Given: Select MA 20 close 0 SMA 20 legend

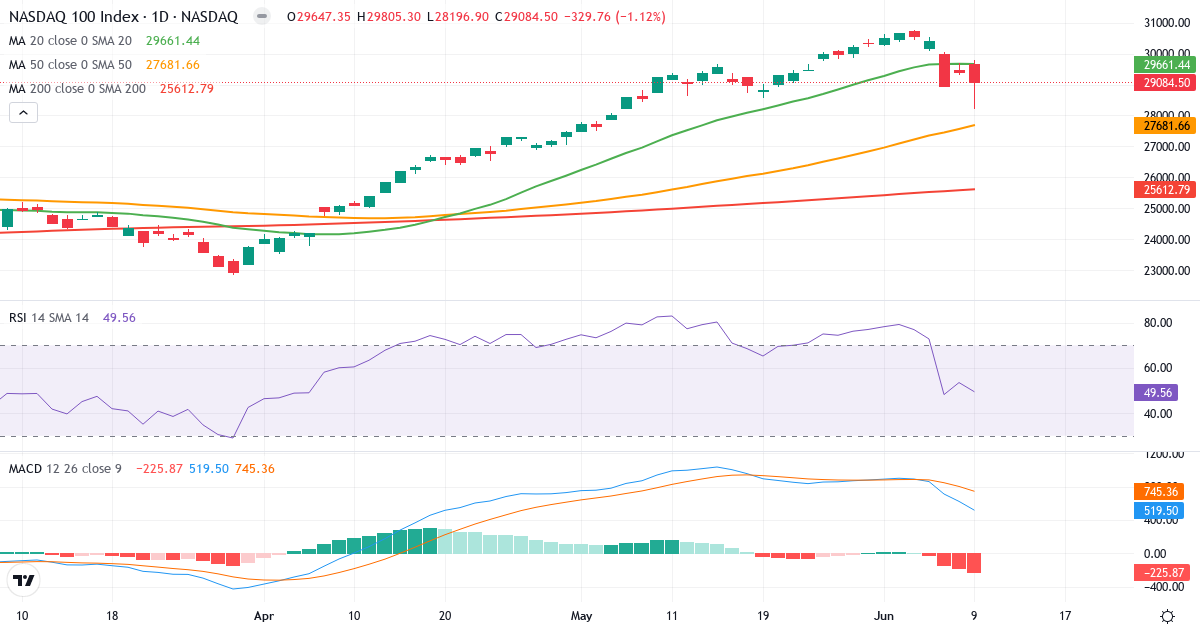Looking at the screenshot, I should click(70, 41).
